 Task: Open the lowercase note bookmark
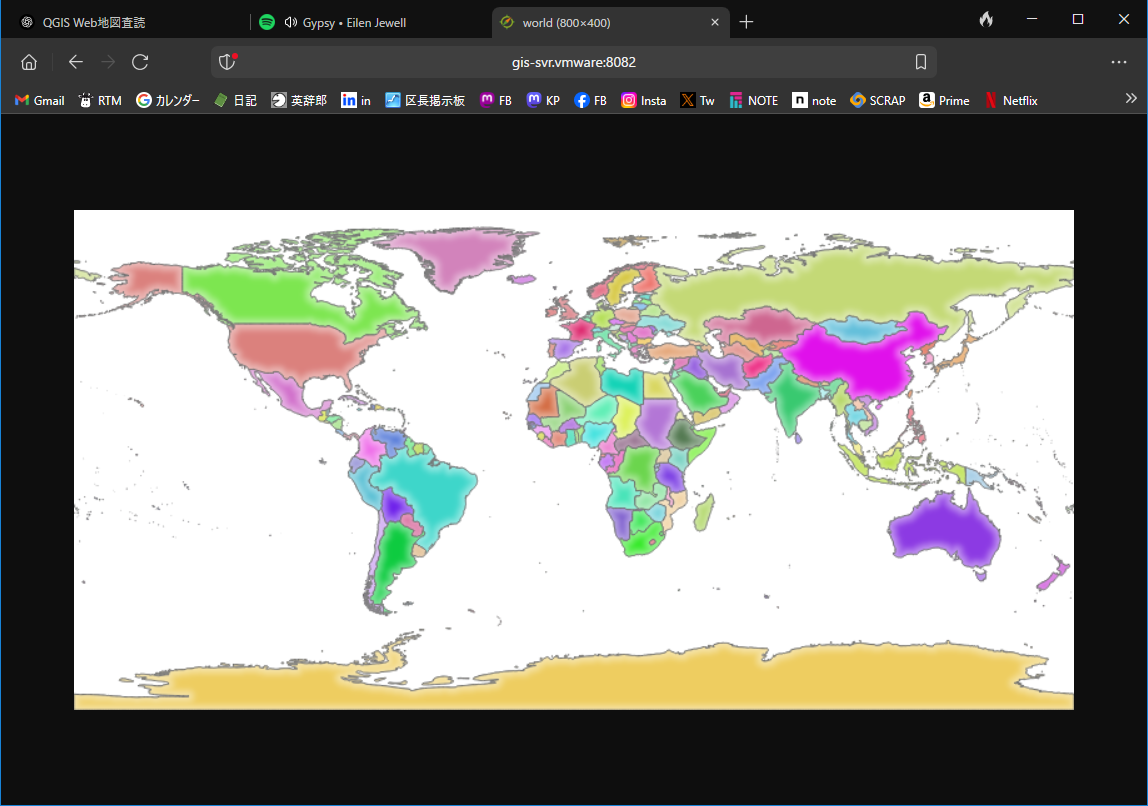pyautogui.click(x=814, y=100)
